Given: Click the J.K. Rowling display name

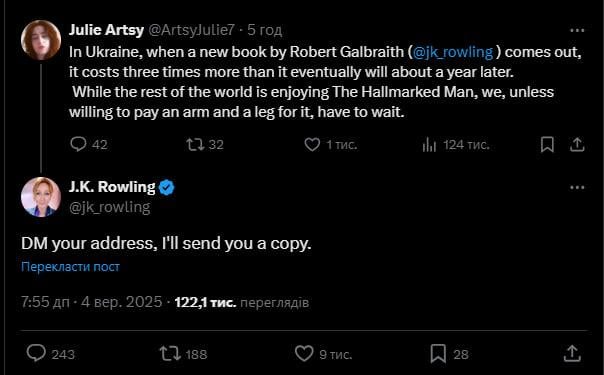Looking at the screenshot, I should tap(112, 187).
